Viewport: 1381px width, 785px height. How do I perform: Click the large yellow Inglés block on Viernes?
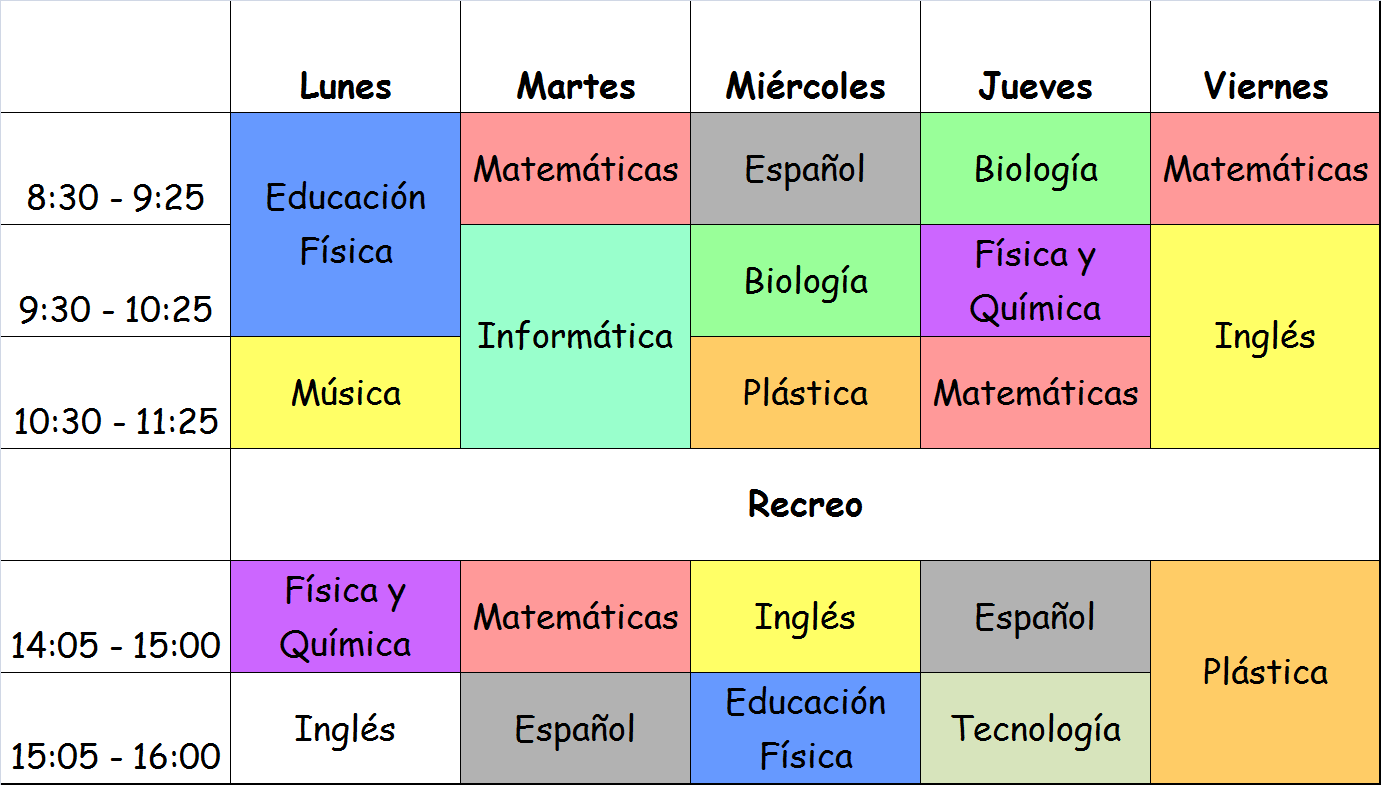[x=1265, y=336]
